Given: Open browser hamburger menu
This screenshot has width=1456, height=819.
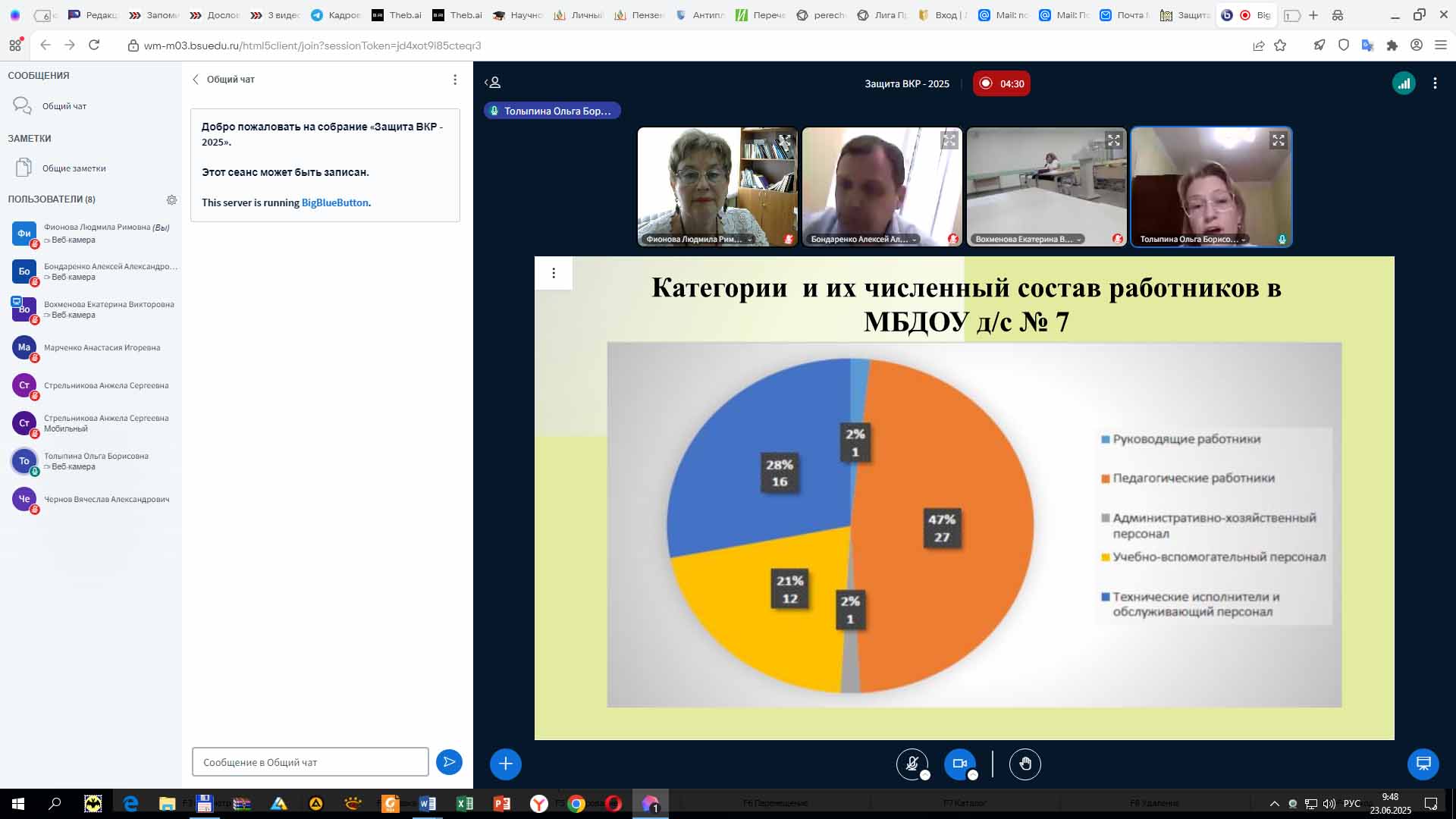Looking at the screenshot, I should [x=1441, y=45].
